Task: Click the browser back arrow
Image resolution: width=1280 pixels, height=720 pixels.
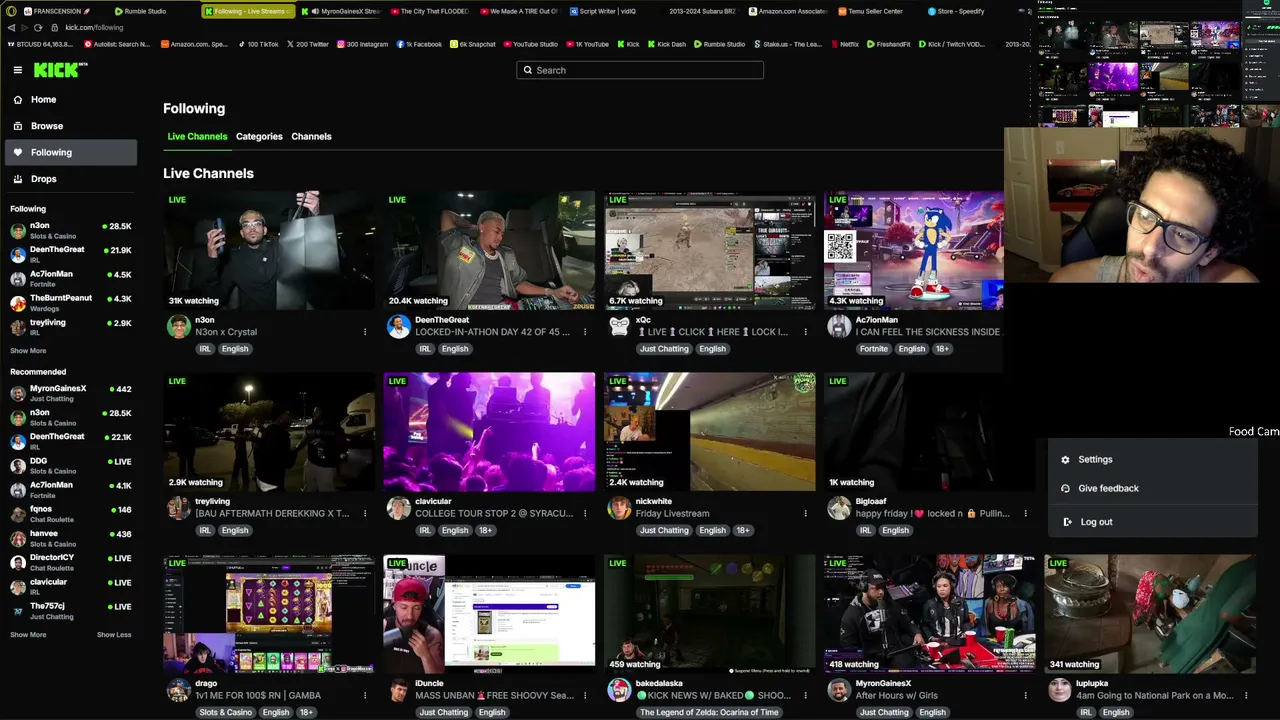Action: (11, 28)
